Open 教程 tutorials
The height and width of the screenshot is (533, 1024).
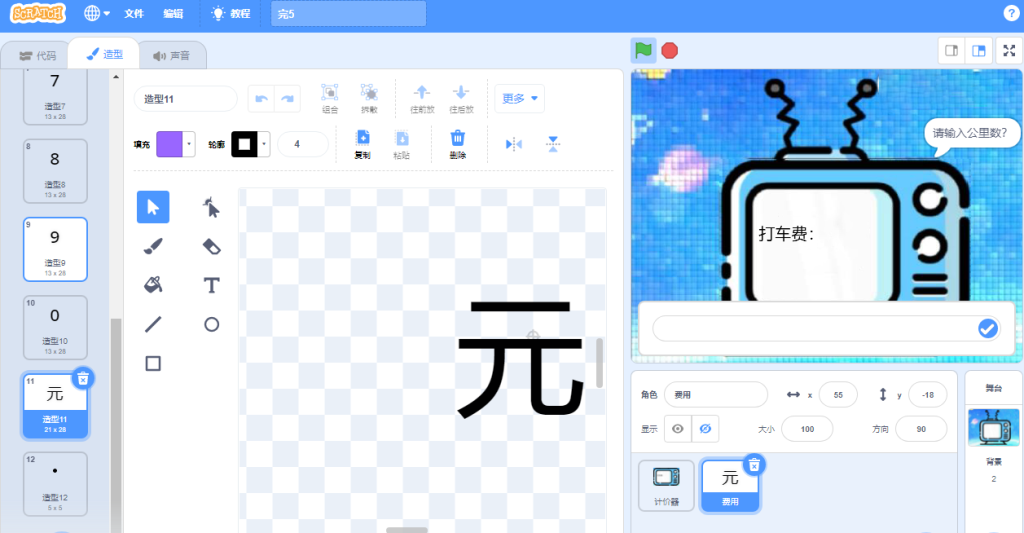click(x=230, y=14)
